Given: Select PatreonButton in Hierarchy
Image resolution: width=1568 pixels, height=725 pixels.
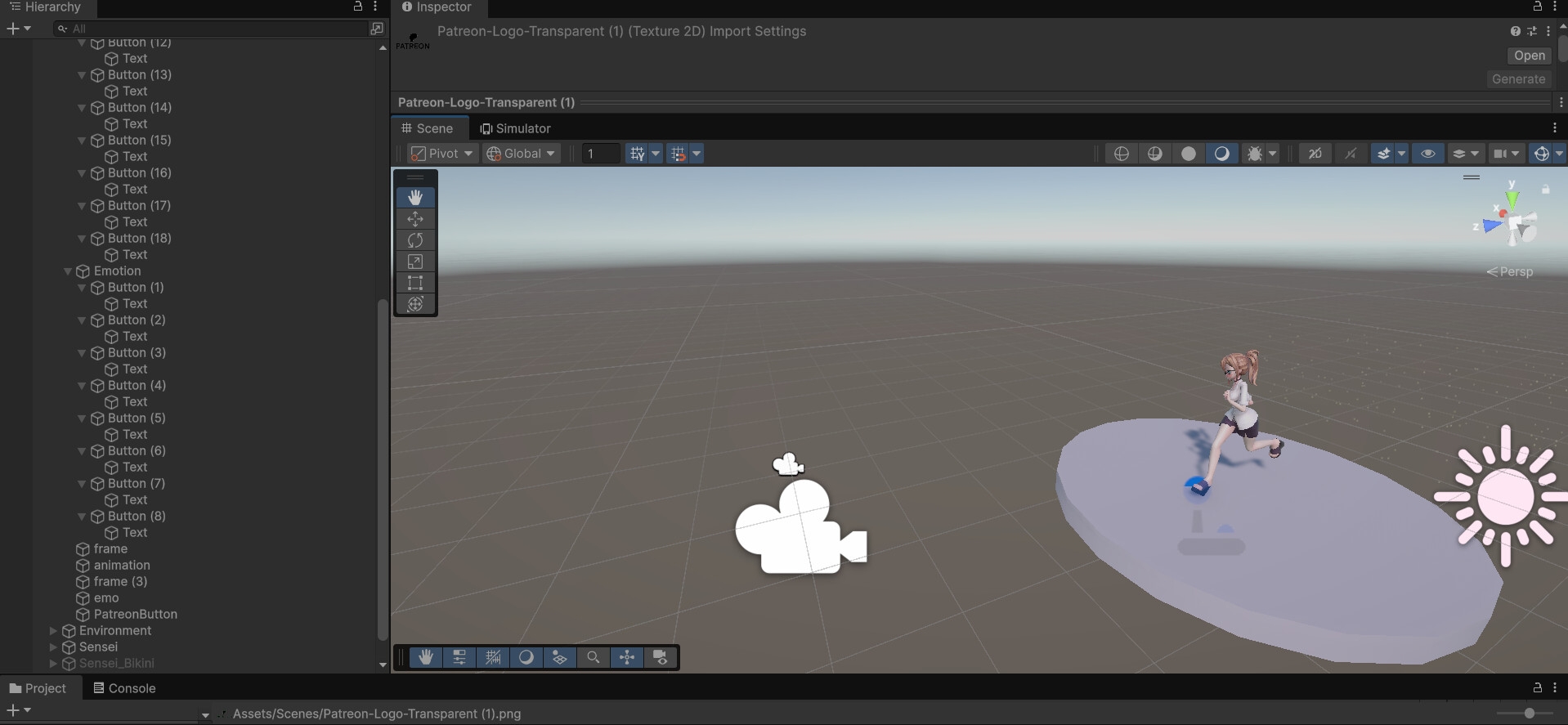Looking at the screenshot, I should (135, 615).
